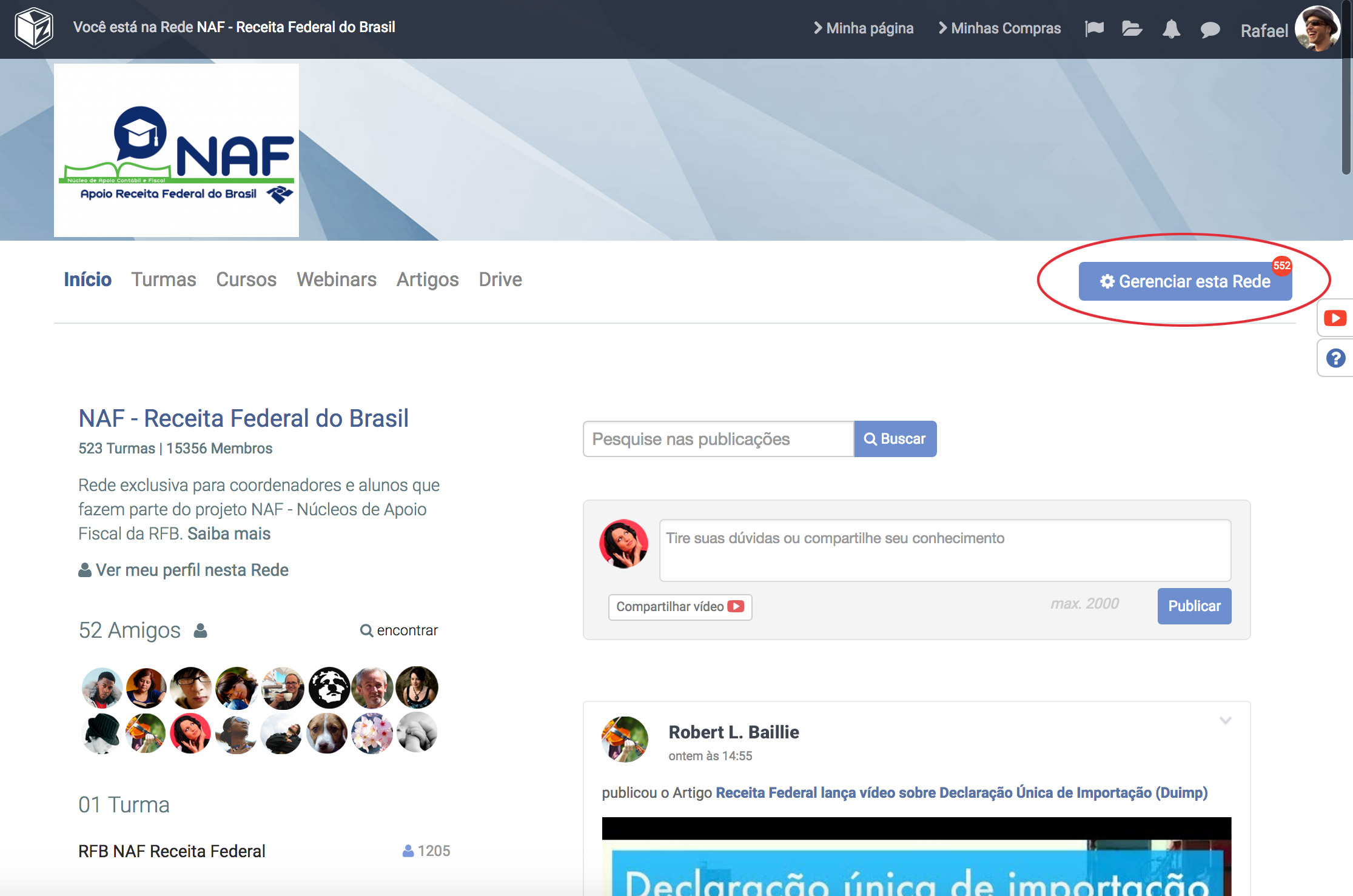Click the YouTube side tab icon
Viewport: 1353px width, 896px height.
(x=1335, y=318)
